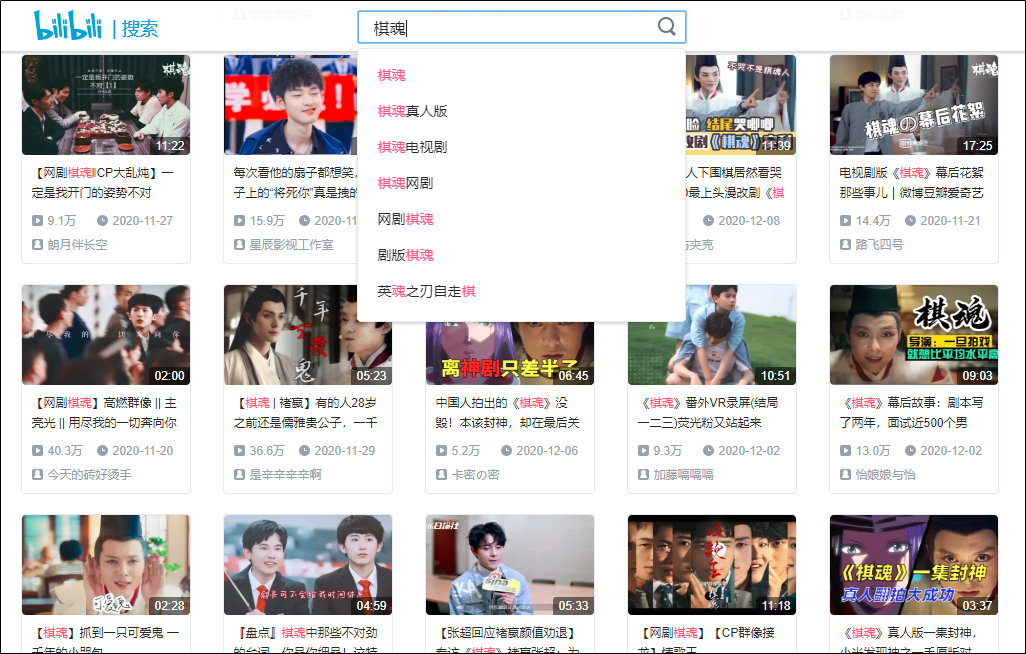The width and height of the screenshot is (1026, 654).
Task: Open title 《棋魂》真人版一集封神
Action: [909, 640]
